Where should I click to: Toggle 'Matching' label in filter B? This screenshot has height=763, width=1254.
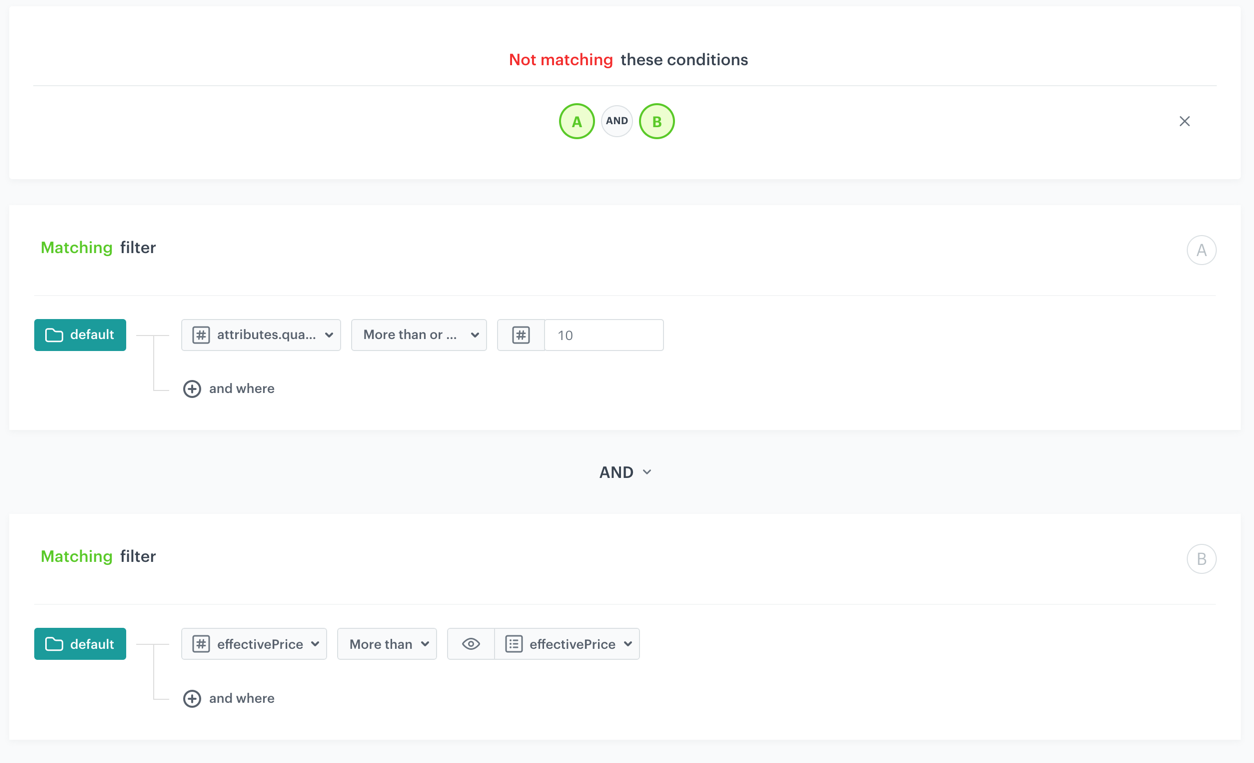pyautogui.click(x=76, y=557)
